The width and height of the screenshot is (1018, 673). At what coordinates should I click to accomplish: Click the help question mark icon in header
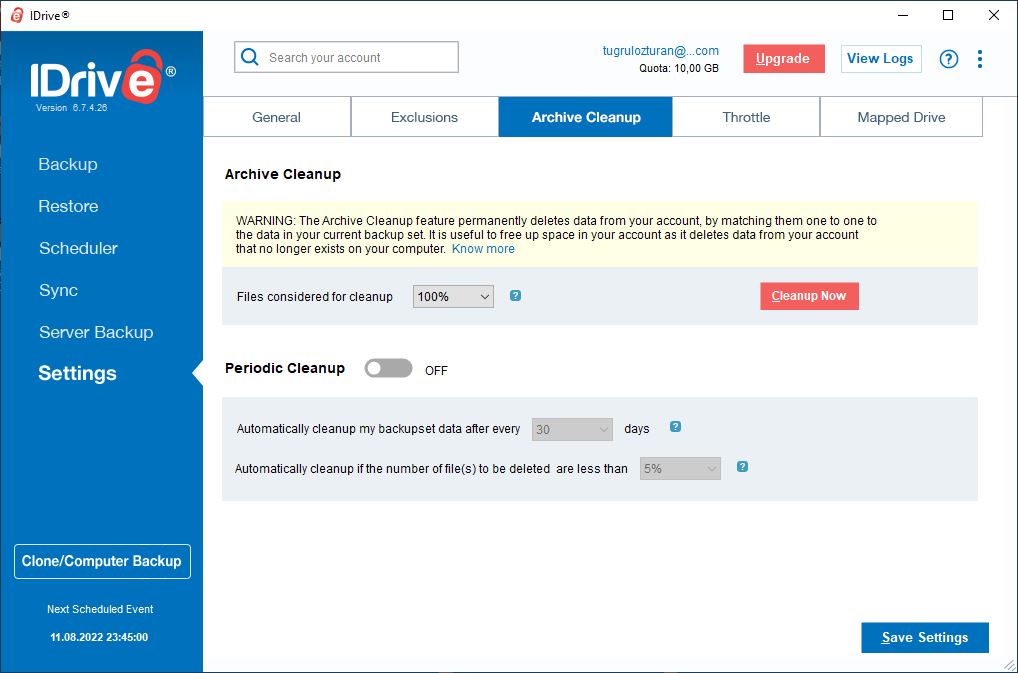[x=949, y=59]
